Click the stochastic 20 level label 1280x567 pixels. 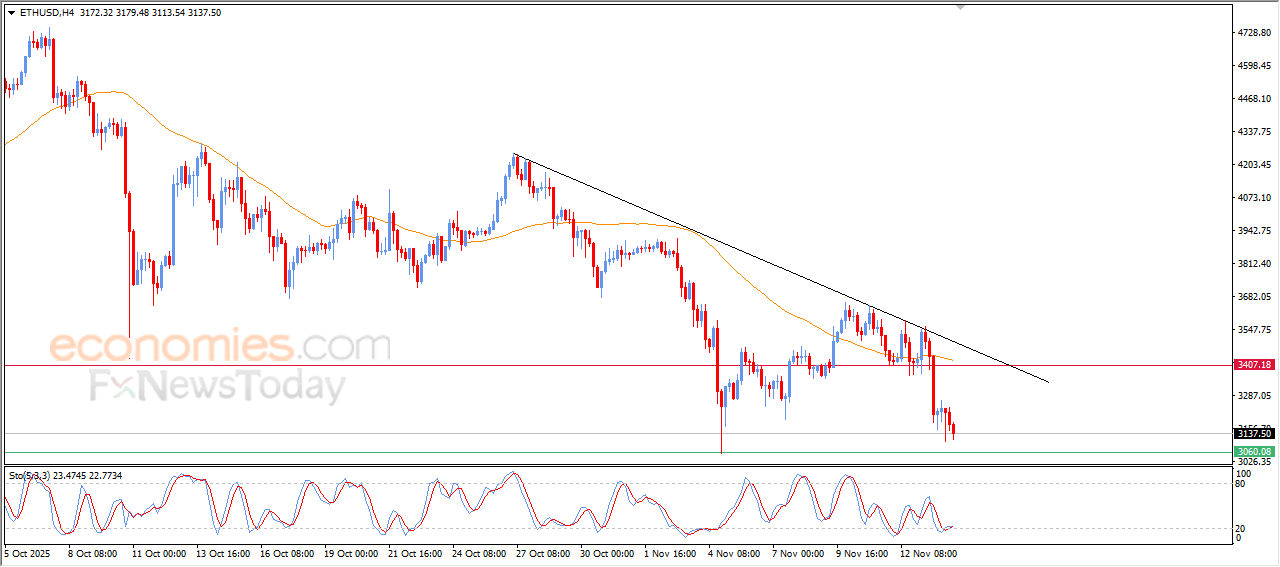point(1241,527)
